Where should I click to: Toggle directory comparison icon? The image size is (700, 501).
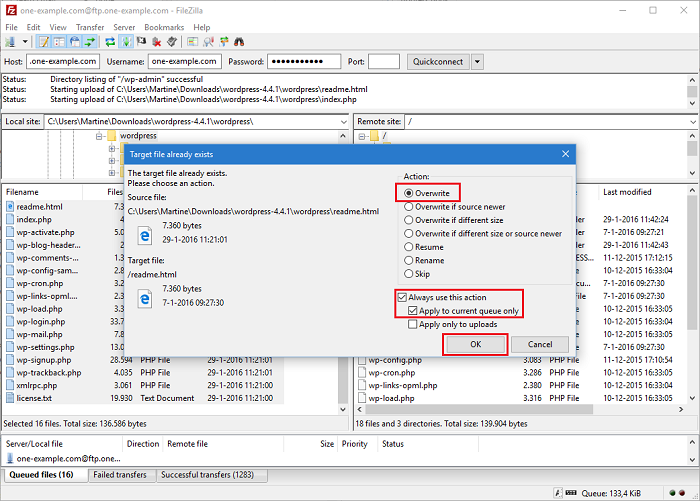[208, 42]
